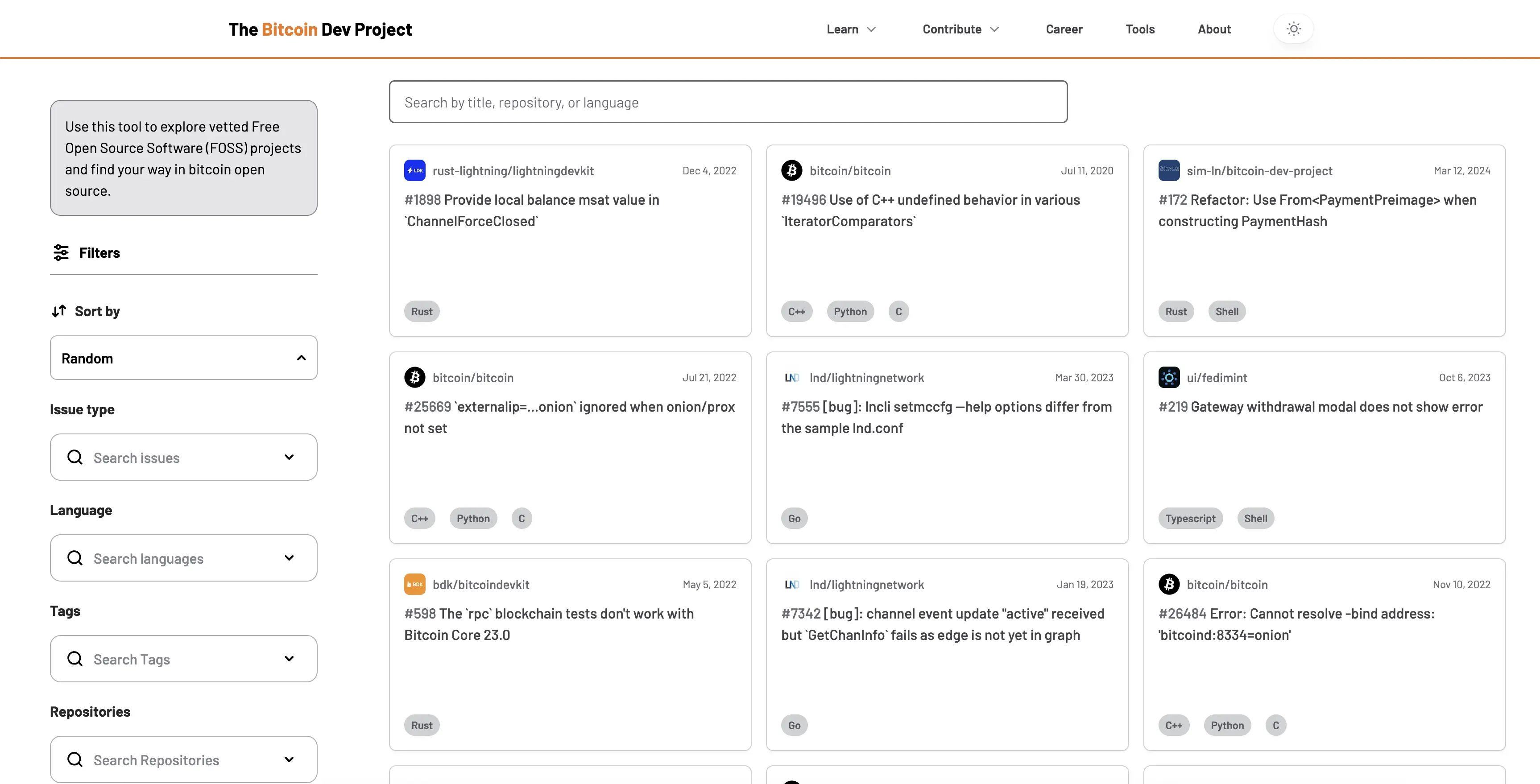Open the Random sort dropdown

183,357
